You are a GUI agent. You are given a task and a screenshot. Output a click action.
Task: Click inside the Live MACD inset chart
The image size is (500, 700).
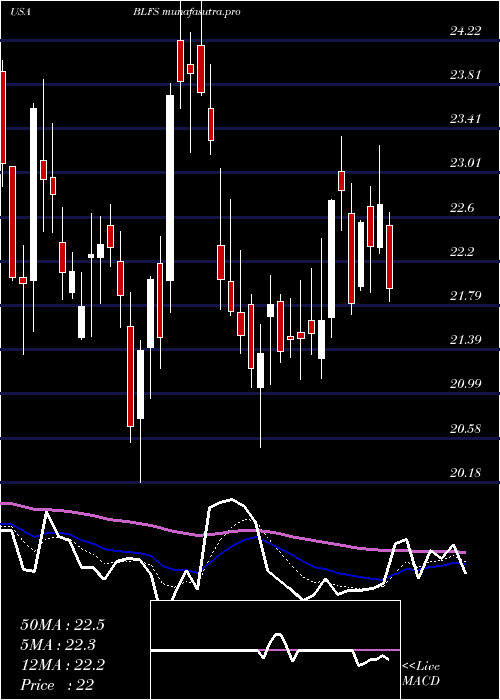275,650
